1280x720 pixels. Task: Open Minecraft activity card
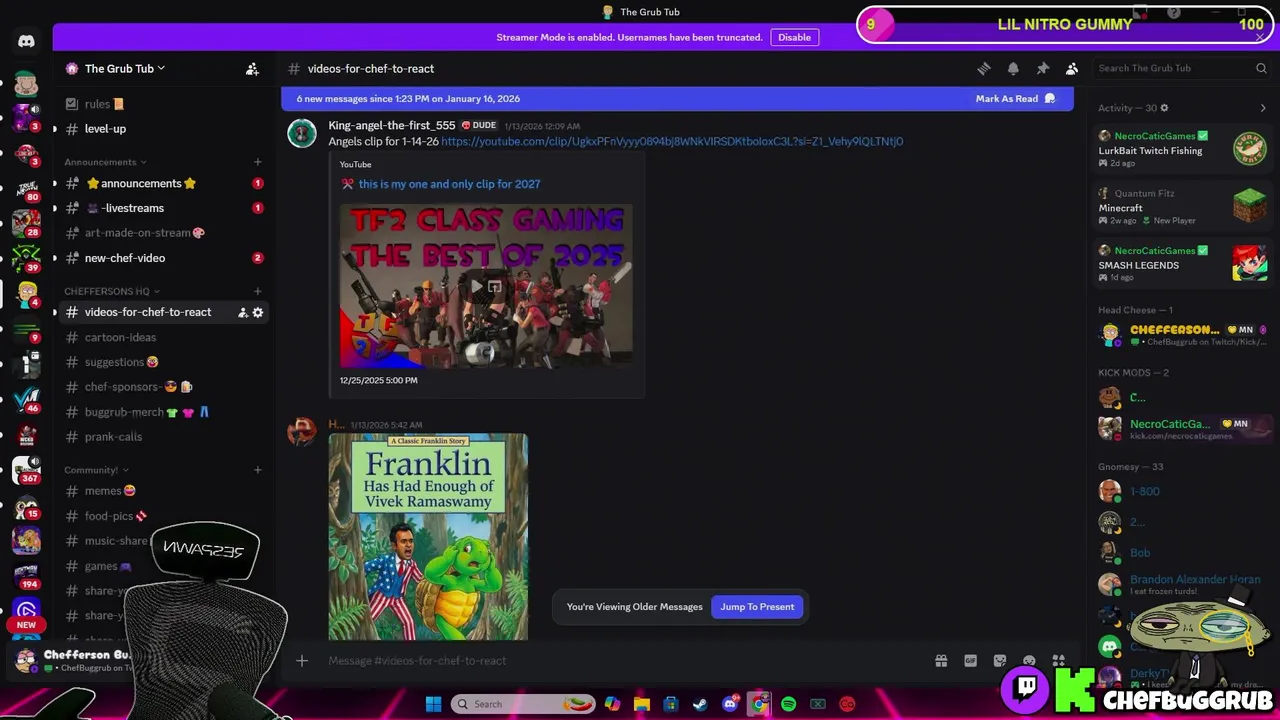point(1183,206)
